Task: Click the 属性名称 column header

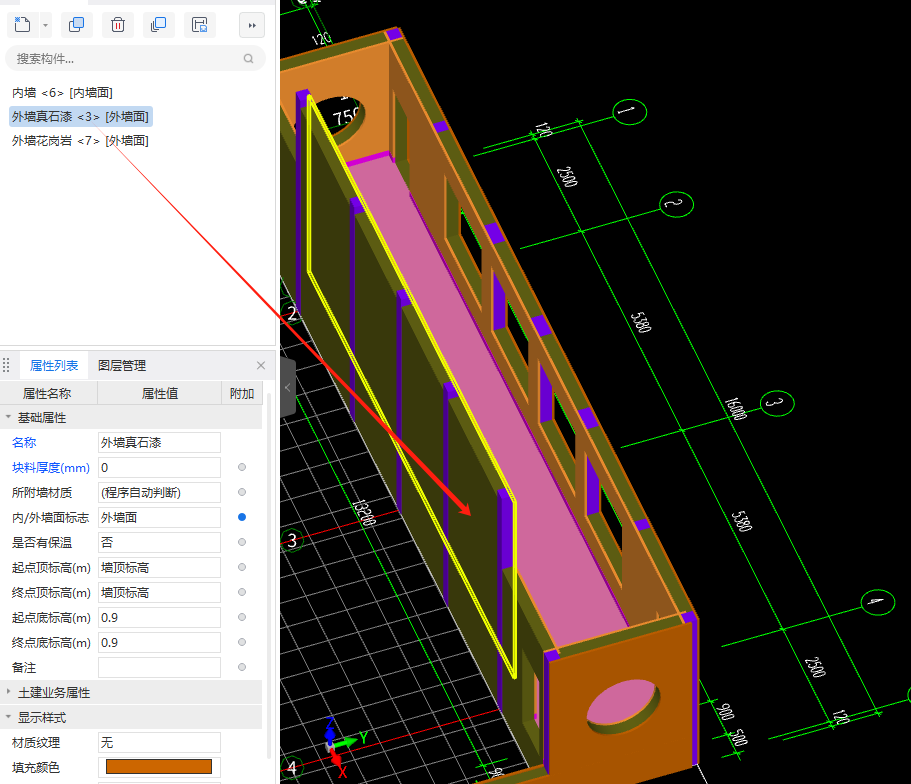Action: point(48,393)
